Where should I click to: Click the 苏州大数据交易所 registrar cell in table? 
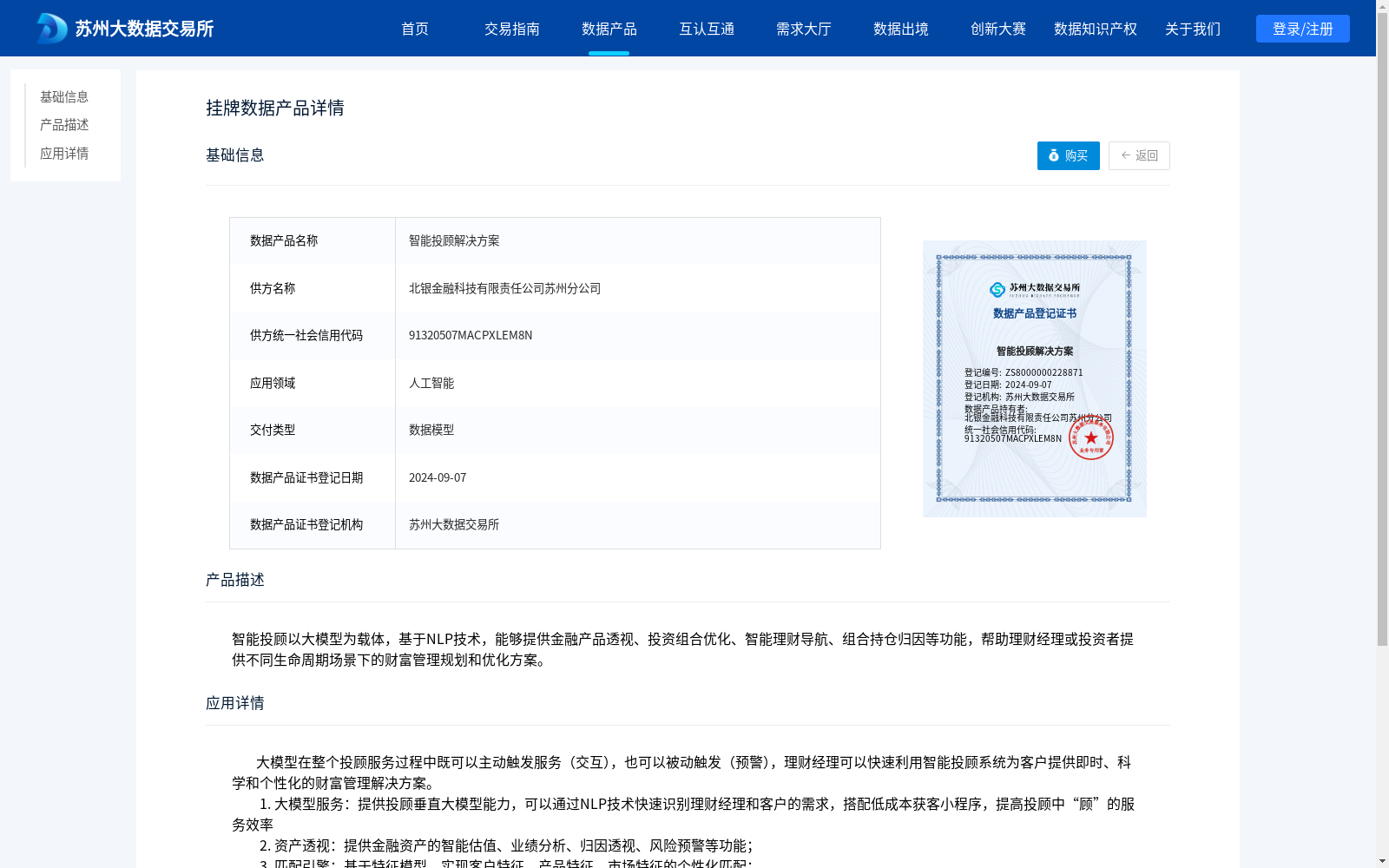pos(454,524)
